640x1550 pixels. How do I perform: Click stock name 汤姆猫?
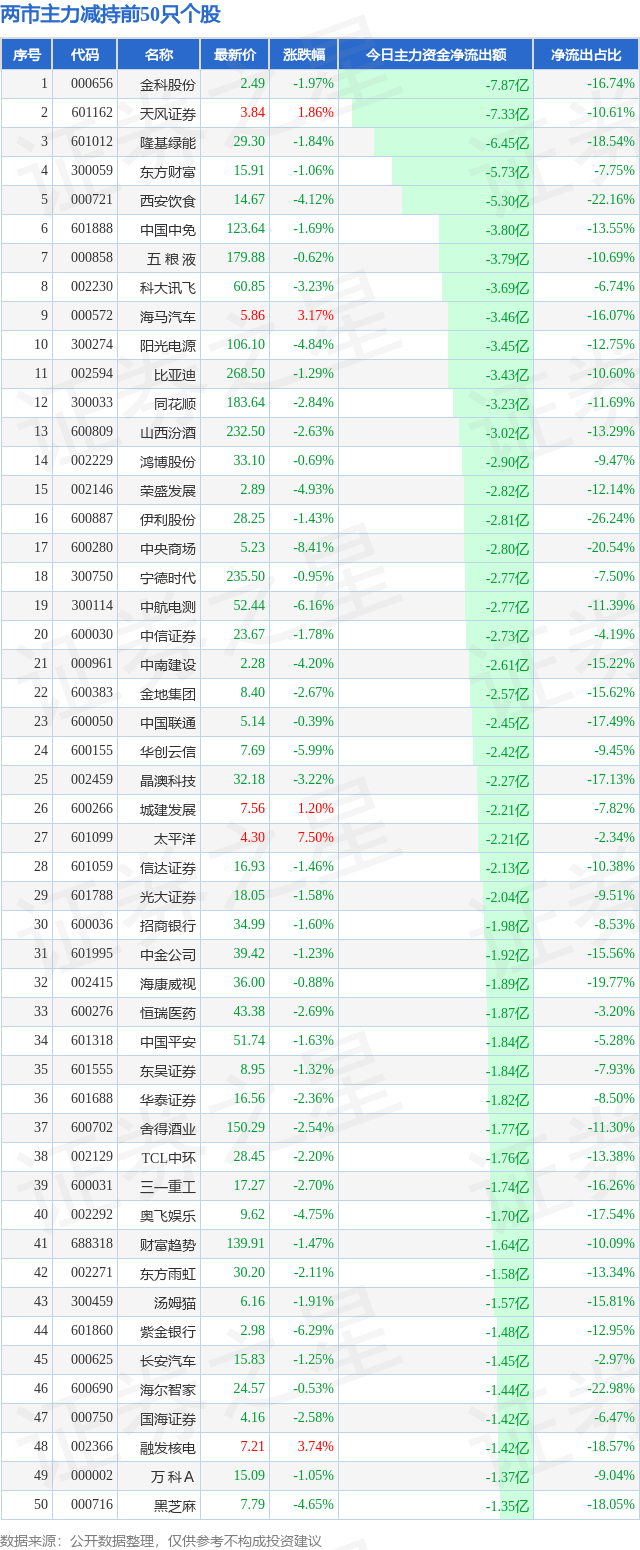point(175,1303)
